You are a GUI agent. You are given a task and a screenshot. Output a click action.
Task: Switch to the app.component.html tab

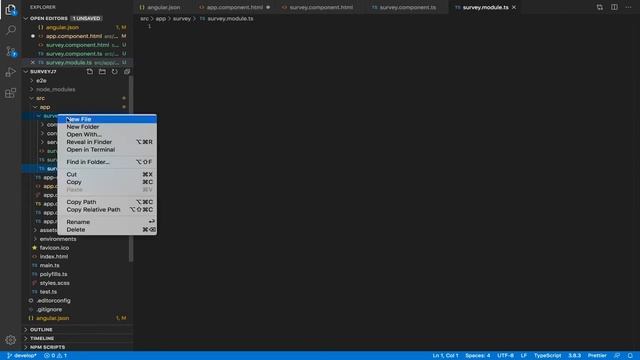[234, 7]
